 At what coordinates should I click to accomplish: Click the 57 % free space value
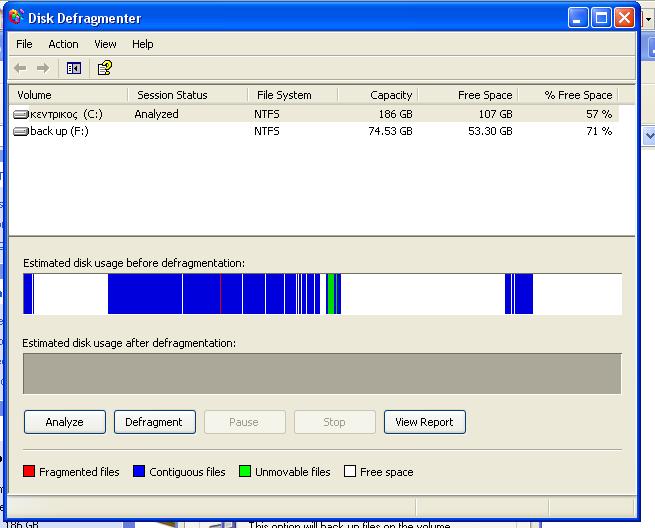[x=599, y=114]
